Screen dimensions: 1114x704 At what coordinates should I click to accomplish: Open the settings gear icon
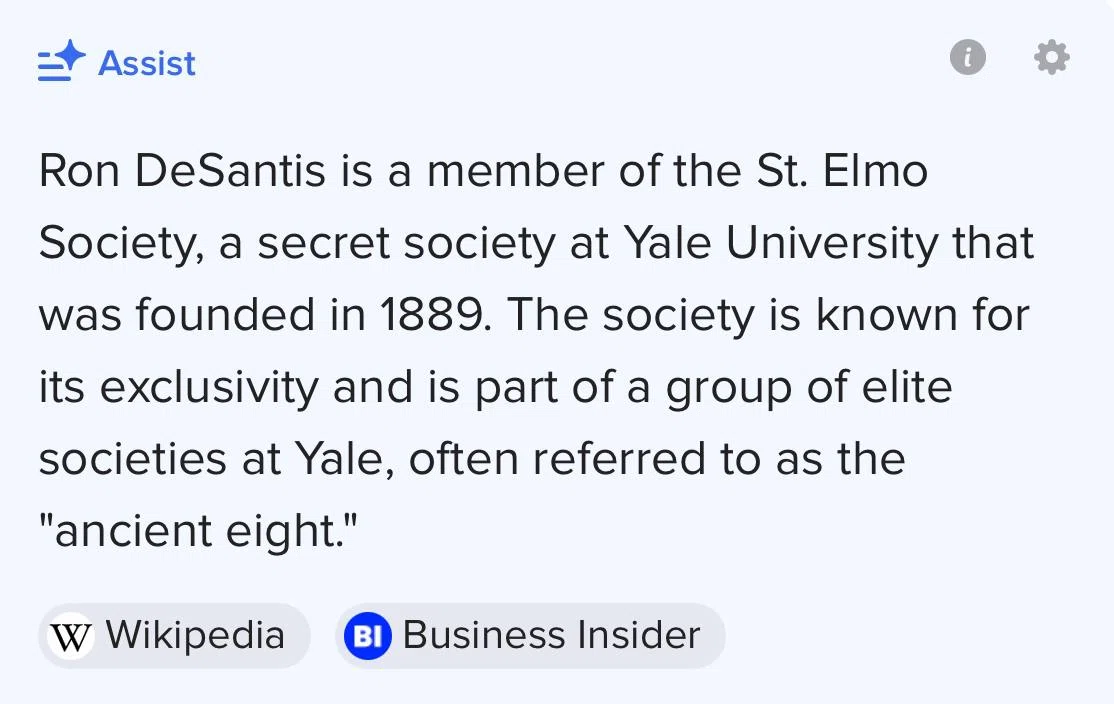tap(1051, 57)
